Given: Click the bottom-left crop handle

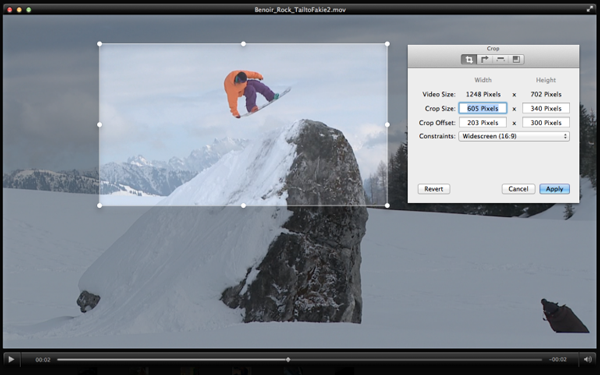Looking at the screenshot, I should point(99,206).
